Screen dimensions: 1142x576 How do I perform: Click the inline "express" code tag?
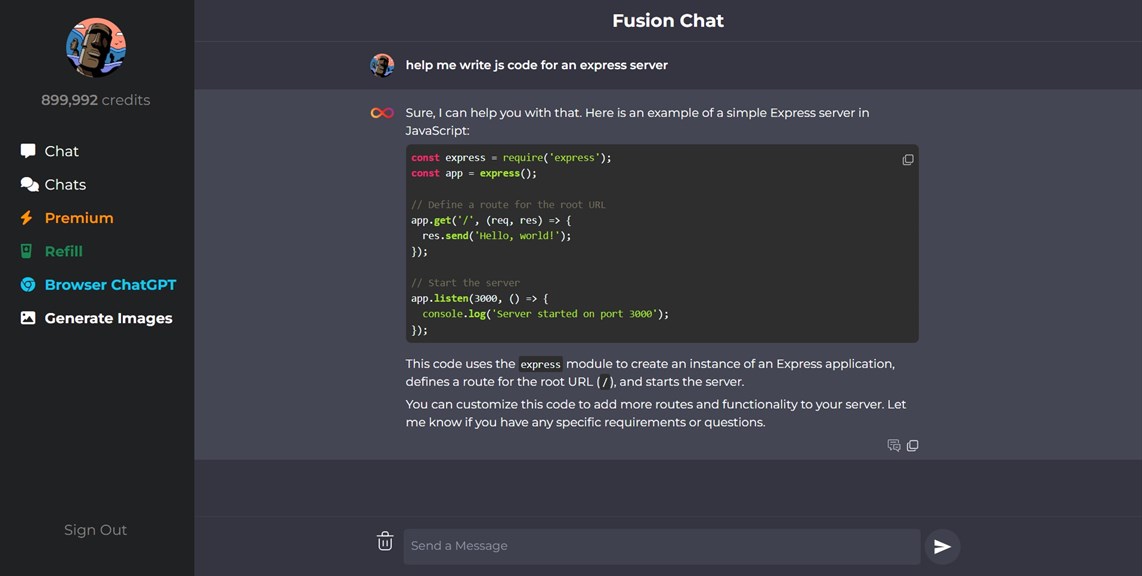click(x=540, y=364)
